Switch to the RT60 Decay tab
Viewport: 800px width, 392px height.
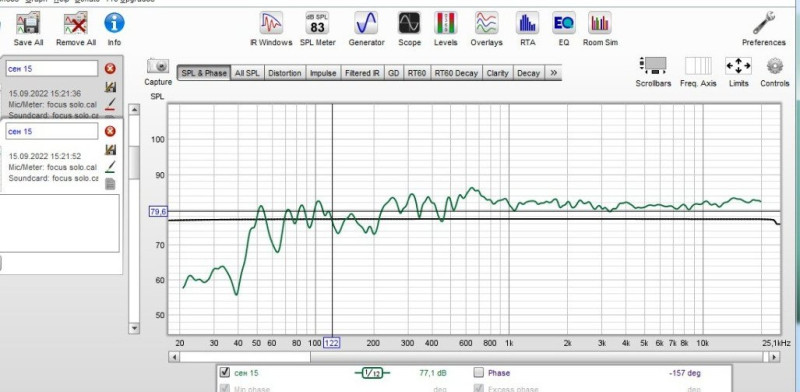[456, 73]
